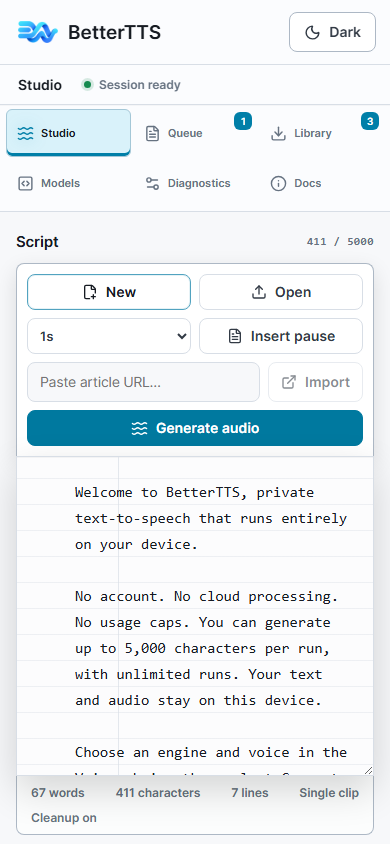Click Insert pause button
This screenshot has height=844, width=390.
281,336
